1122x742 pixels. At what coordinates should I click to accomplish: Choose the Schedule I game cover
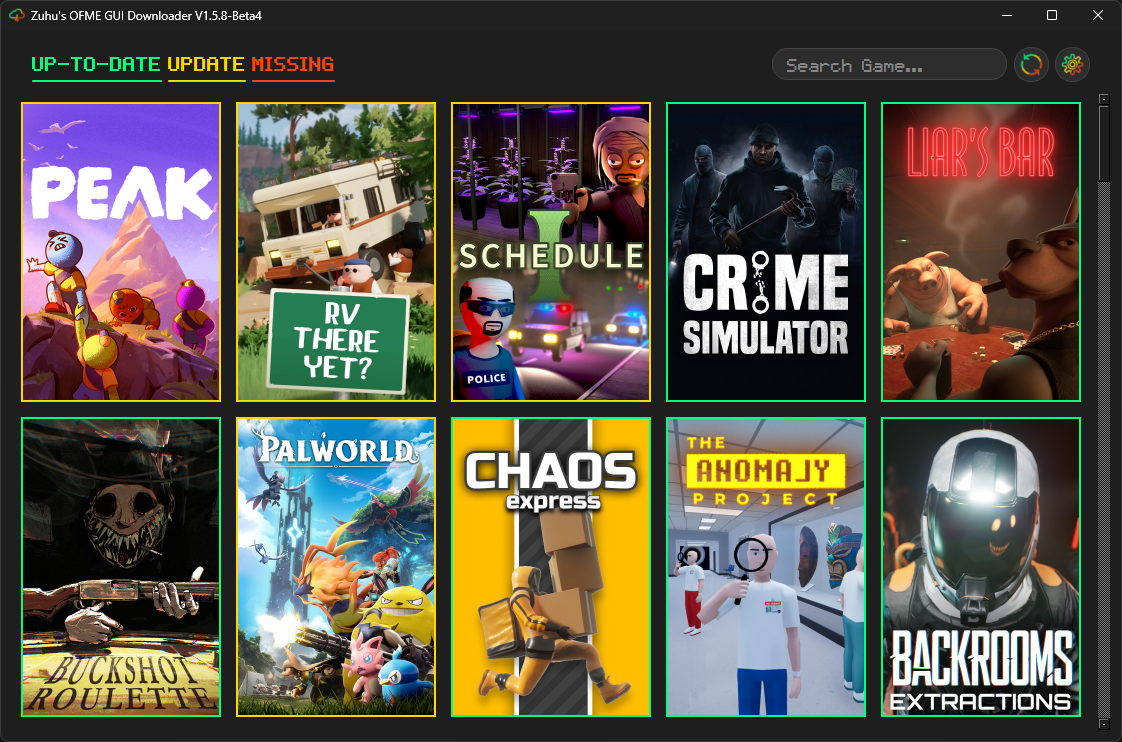[x=551, y=252]
